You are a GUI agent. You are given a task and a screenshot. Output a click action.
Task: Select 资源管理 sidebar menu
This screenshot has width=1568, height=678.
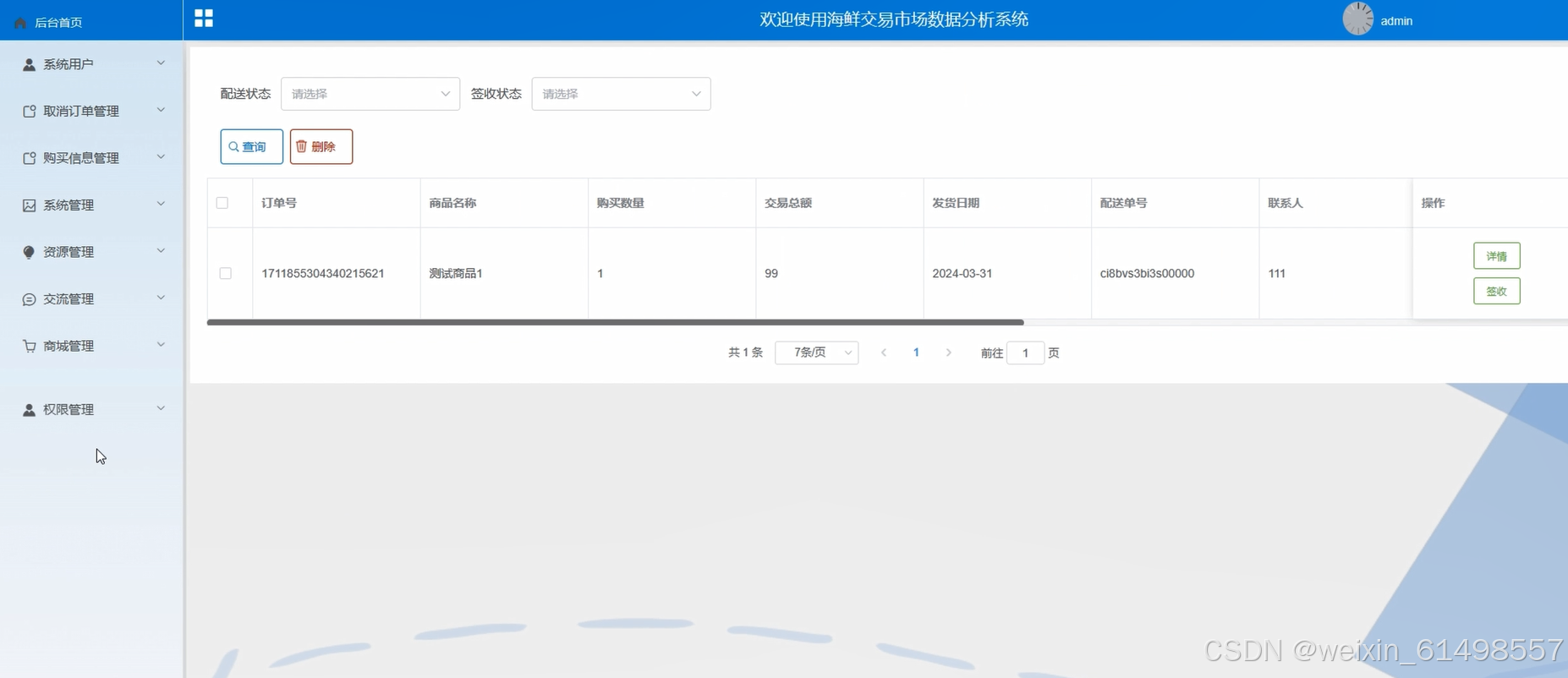click(91, 252)
